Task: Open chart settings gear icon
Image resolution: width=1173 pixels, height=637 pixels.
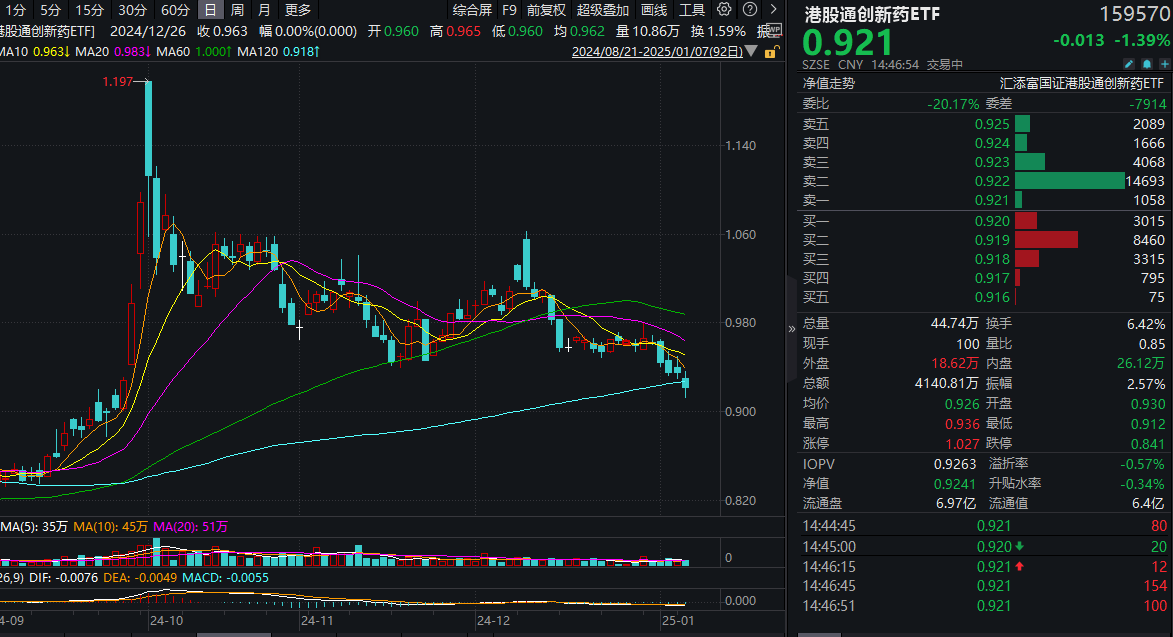Action: click(x=726, y=10)
